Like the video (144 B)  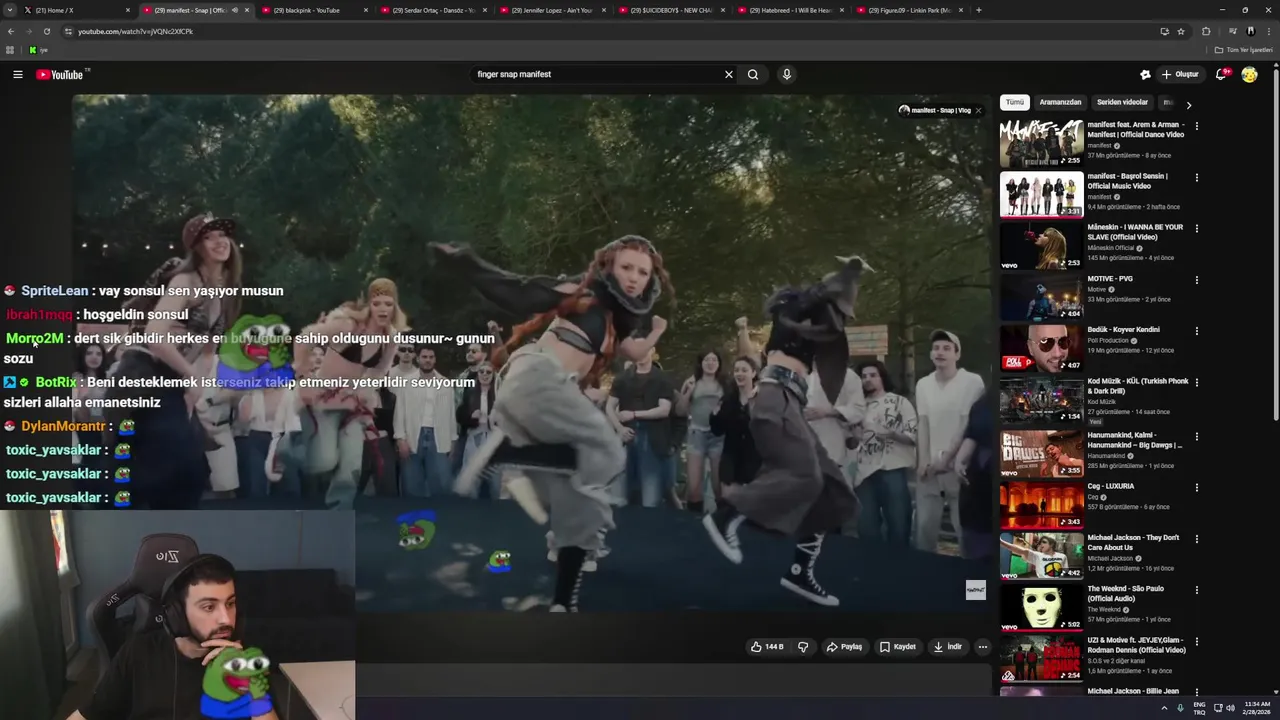(767, 647)
